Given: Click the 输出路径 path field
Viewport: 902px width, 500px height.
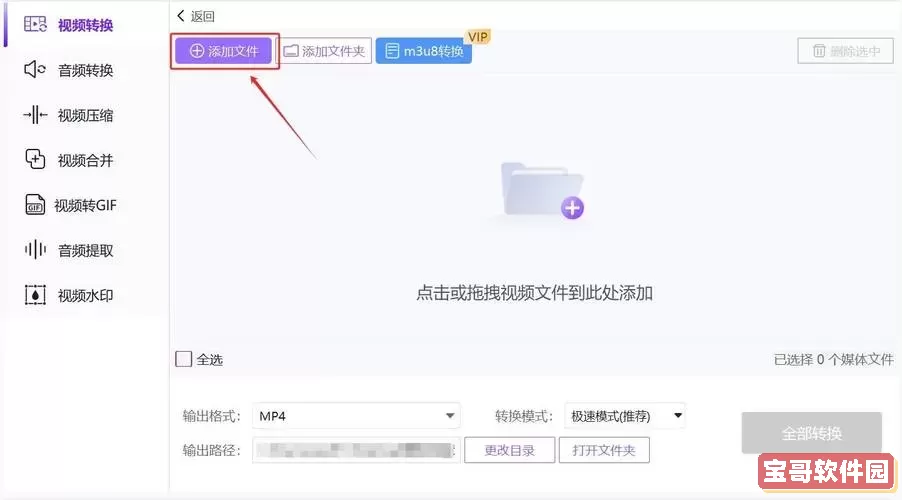Looking at the screenshot, I should coord(356,450).
